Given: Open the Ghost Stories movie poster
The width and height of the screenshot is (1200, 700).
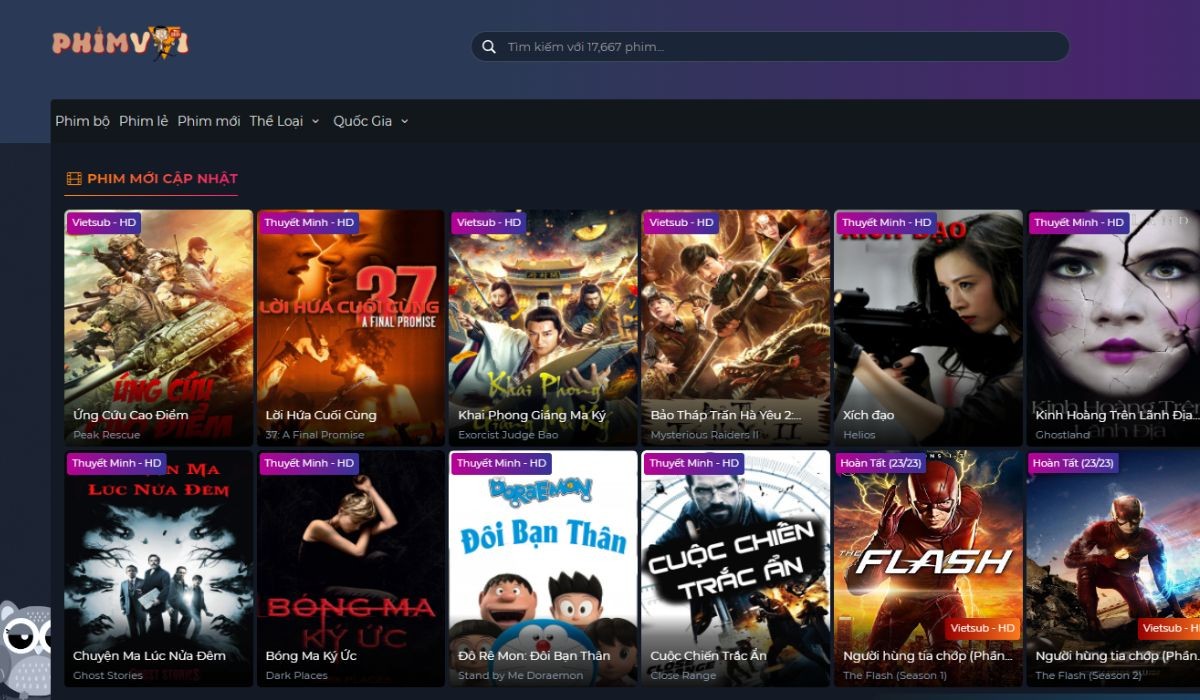Looking at the screenshot, I should pyautogui.click(x=158, y=560).
